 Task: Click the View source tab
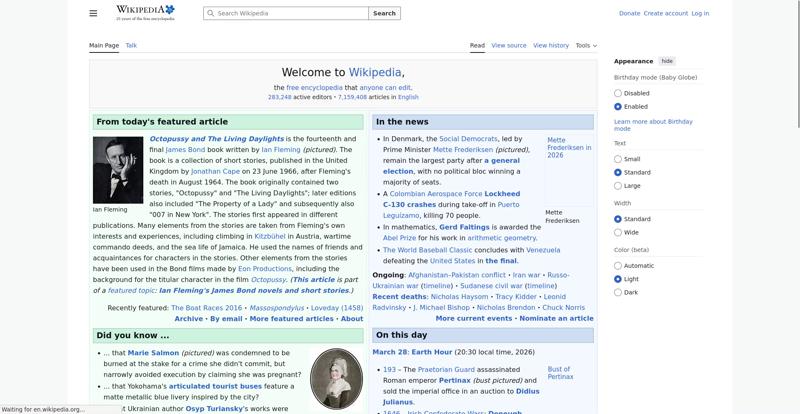[x=509, y=45]
